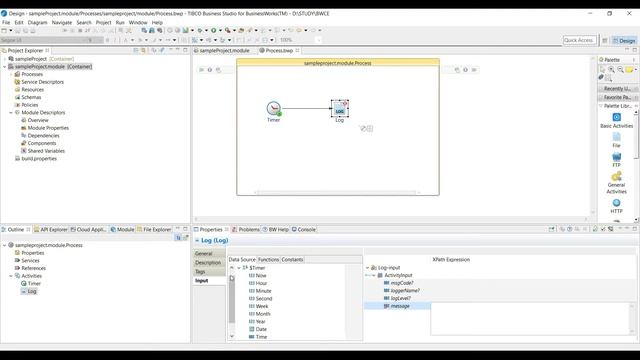Switch to the BW Help tab

tap(276, 229)
